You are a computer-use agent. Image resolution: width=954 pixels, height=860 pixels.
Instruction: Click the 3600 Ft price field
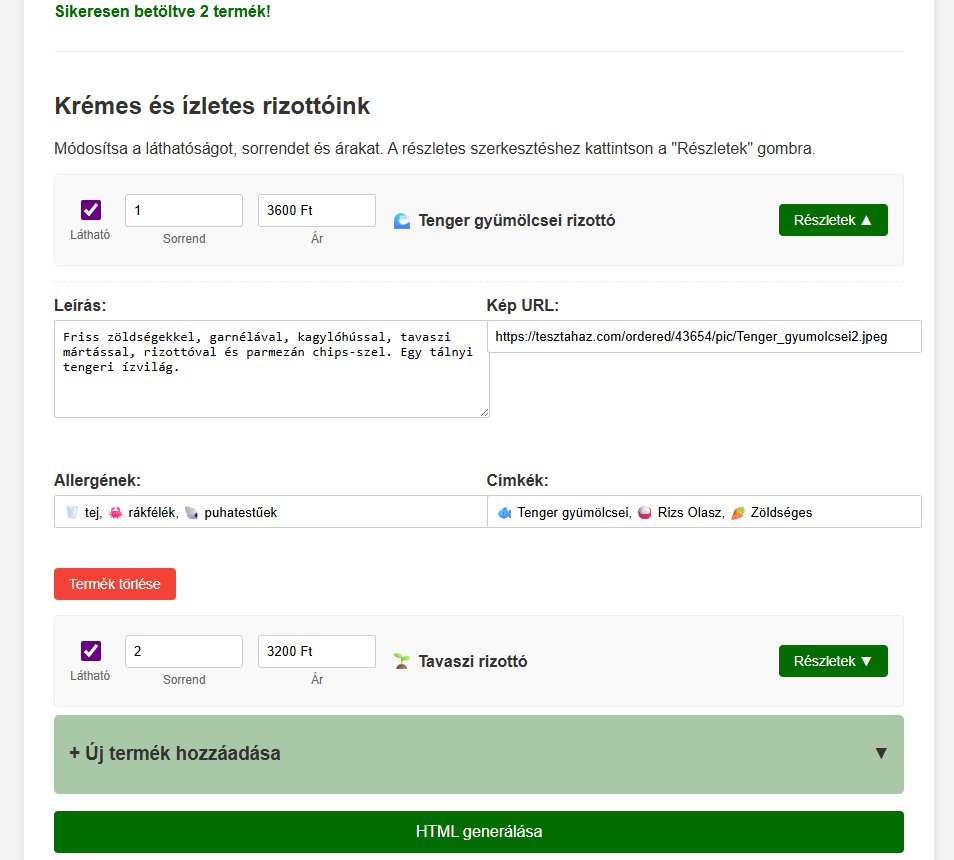pos(317,210)
